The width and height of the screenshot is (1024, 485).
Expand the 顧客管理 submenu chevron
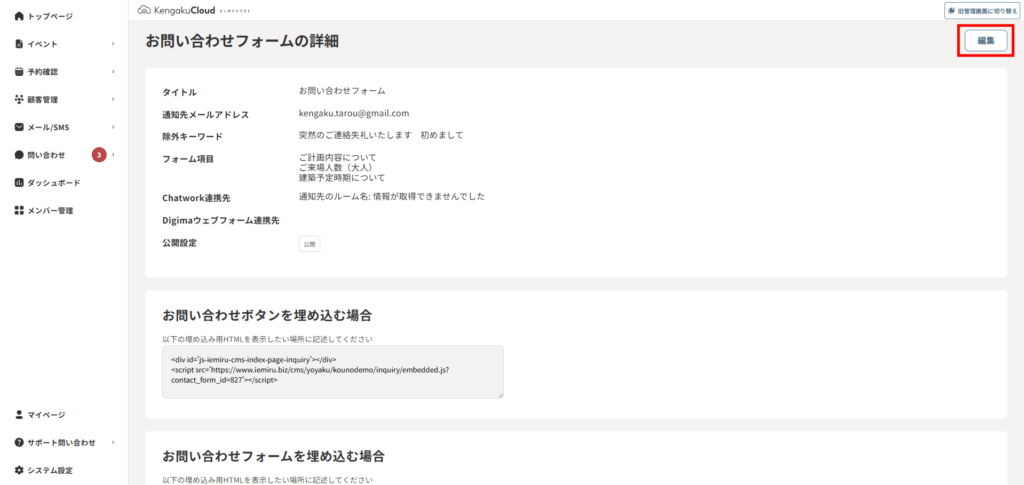pos(113,99)
